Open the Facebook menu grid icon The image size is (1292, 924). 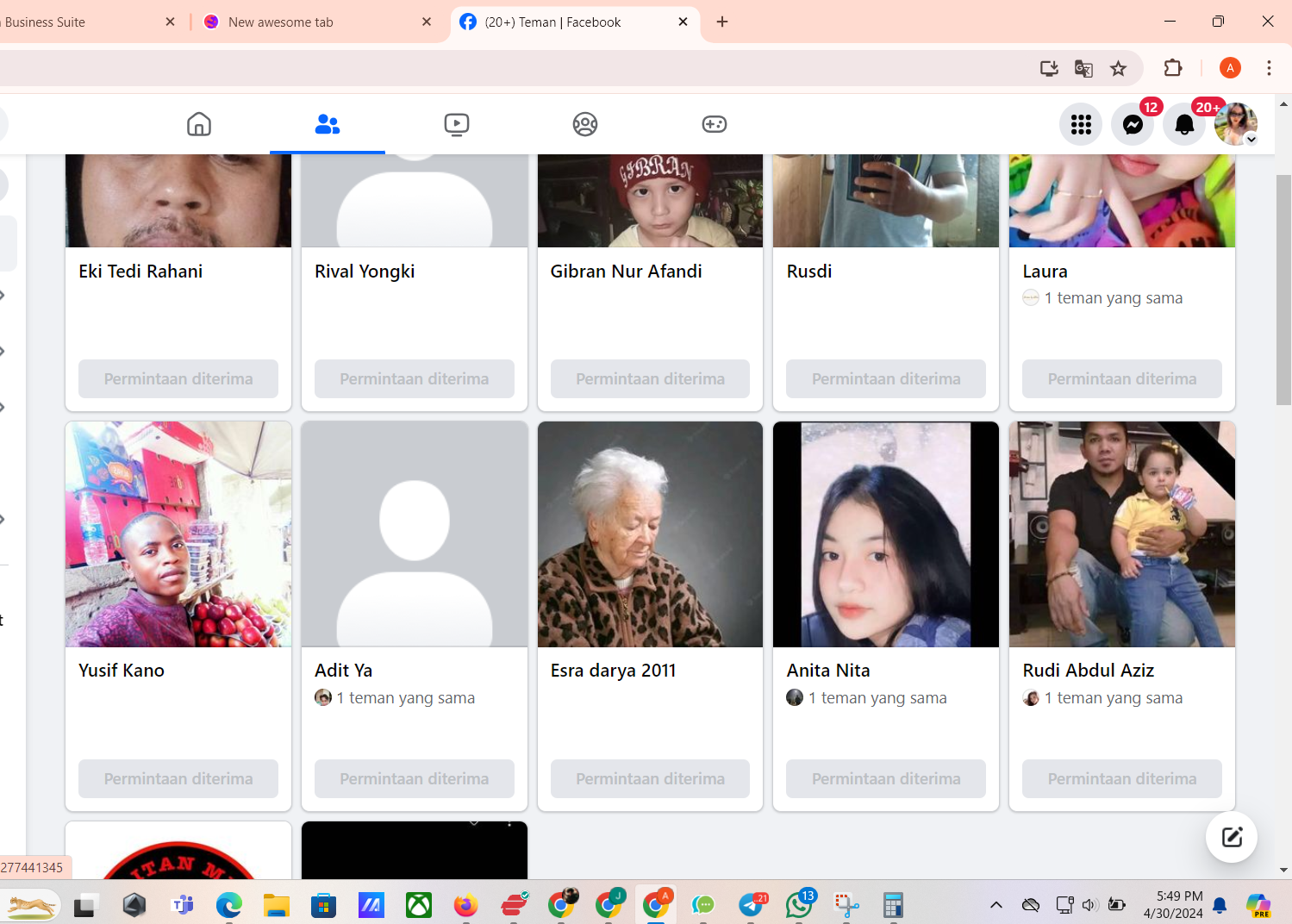pyautogui.click(x=1081, y=124)
